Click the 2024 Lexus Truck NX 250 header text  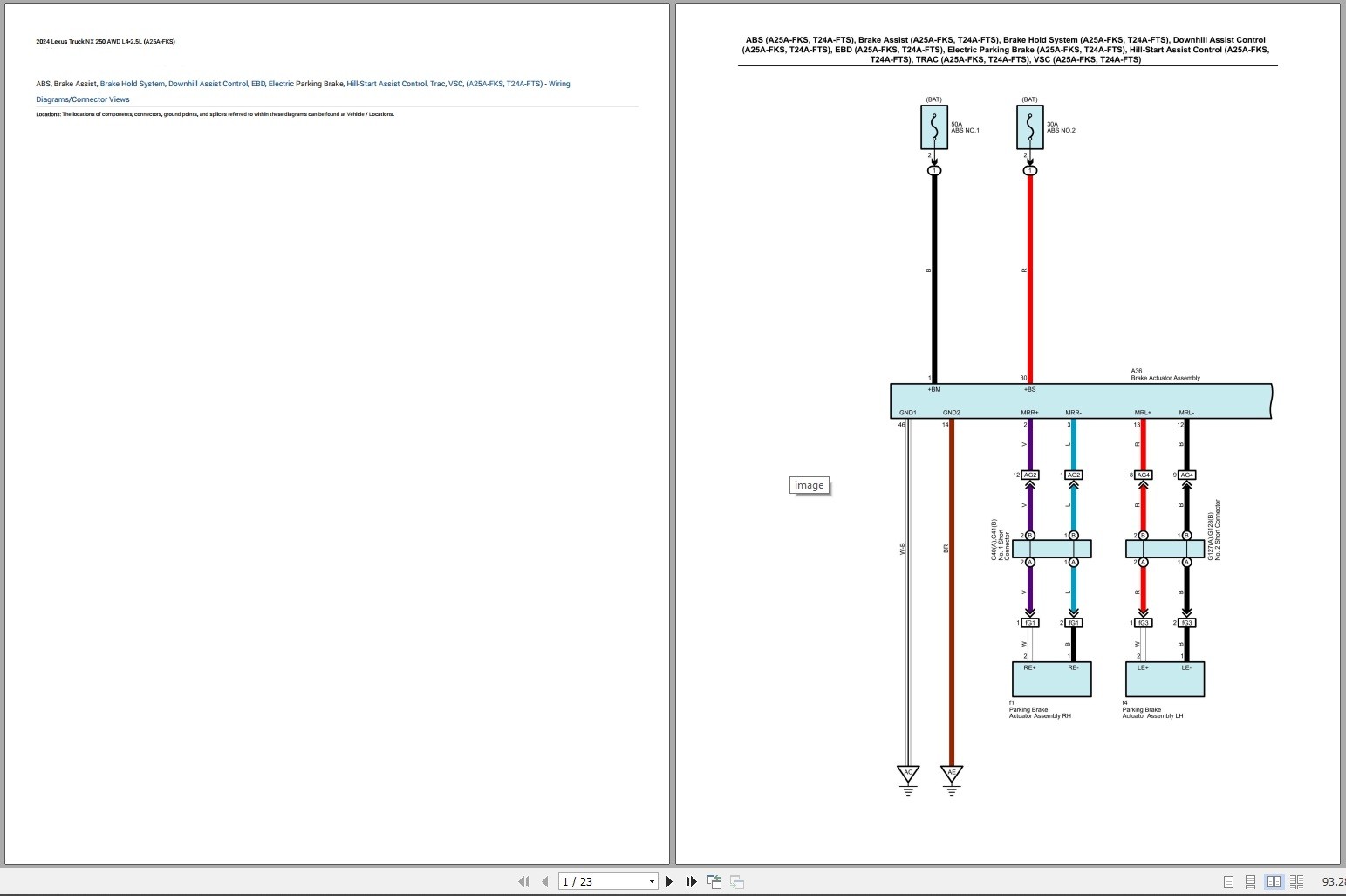[x=106, y=42]
